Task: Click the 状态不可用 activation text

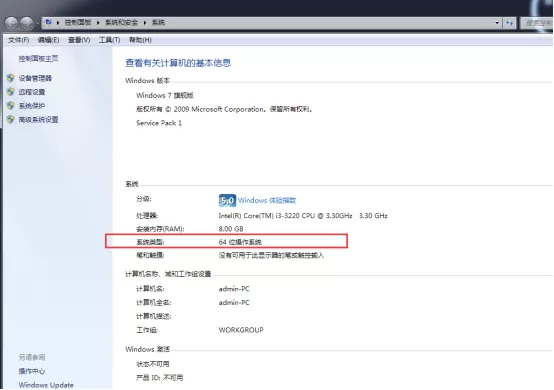Action: tap(153, 364)
